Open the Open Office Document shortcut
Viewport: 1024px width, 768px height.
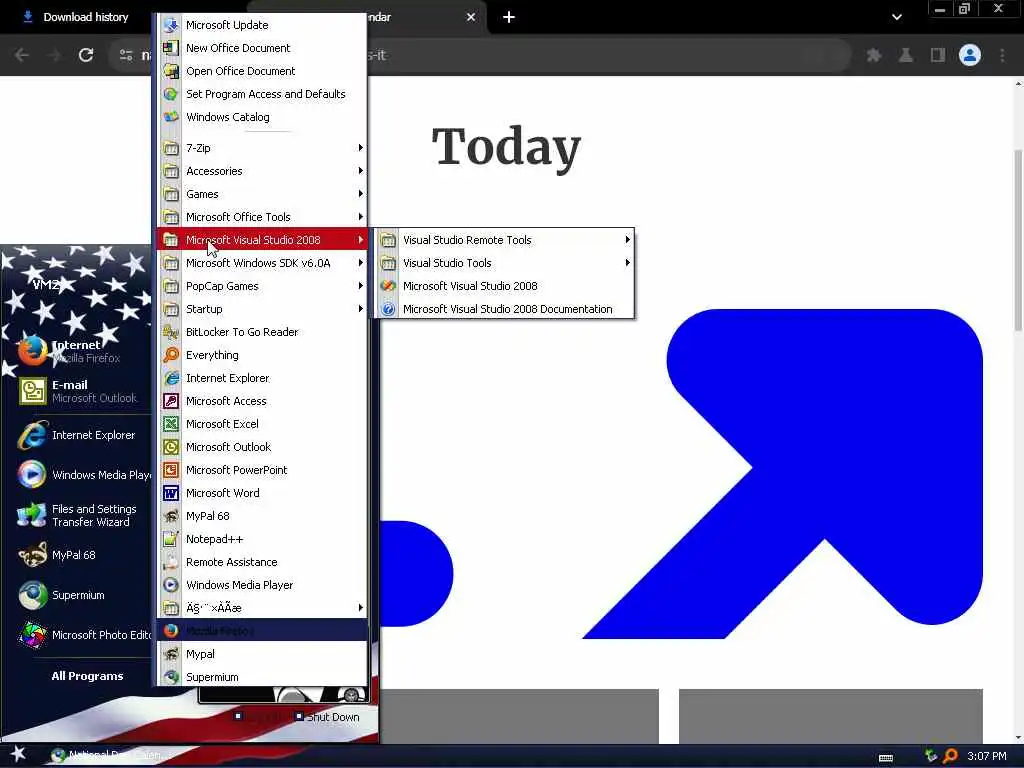pos(262,71)
